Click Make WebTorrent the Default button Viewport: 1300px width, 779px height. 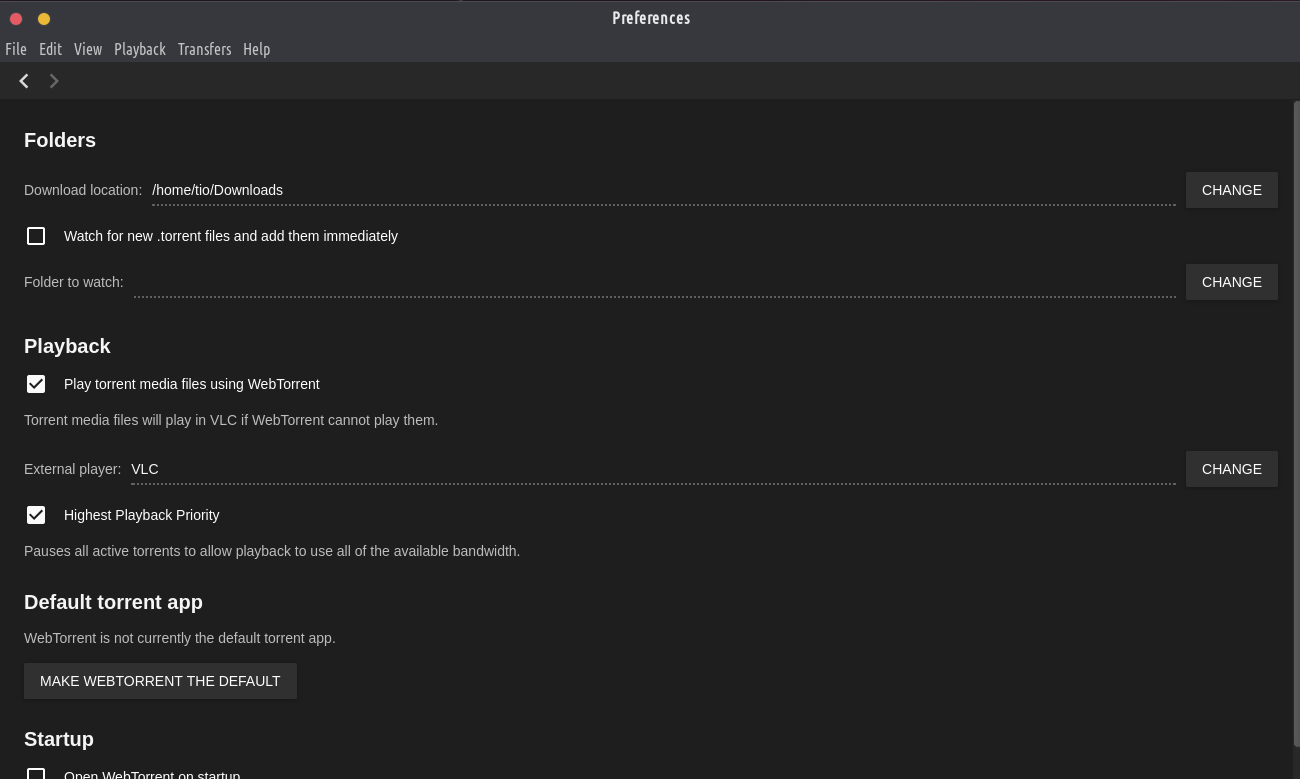coord(160,681)
